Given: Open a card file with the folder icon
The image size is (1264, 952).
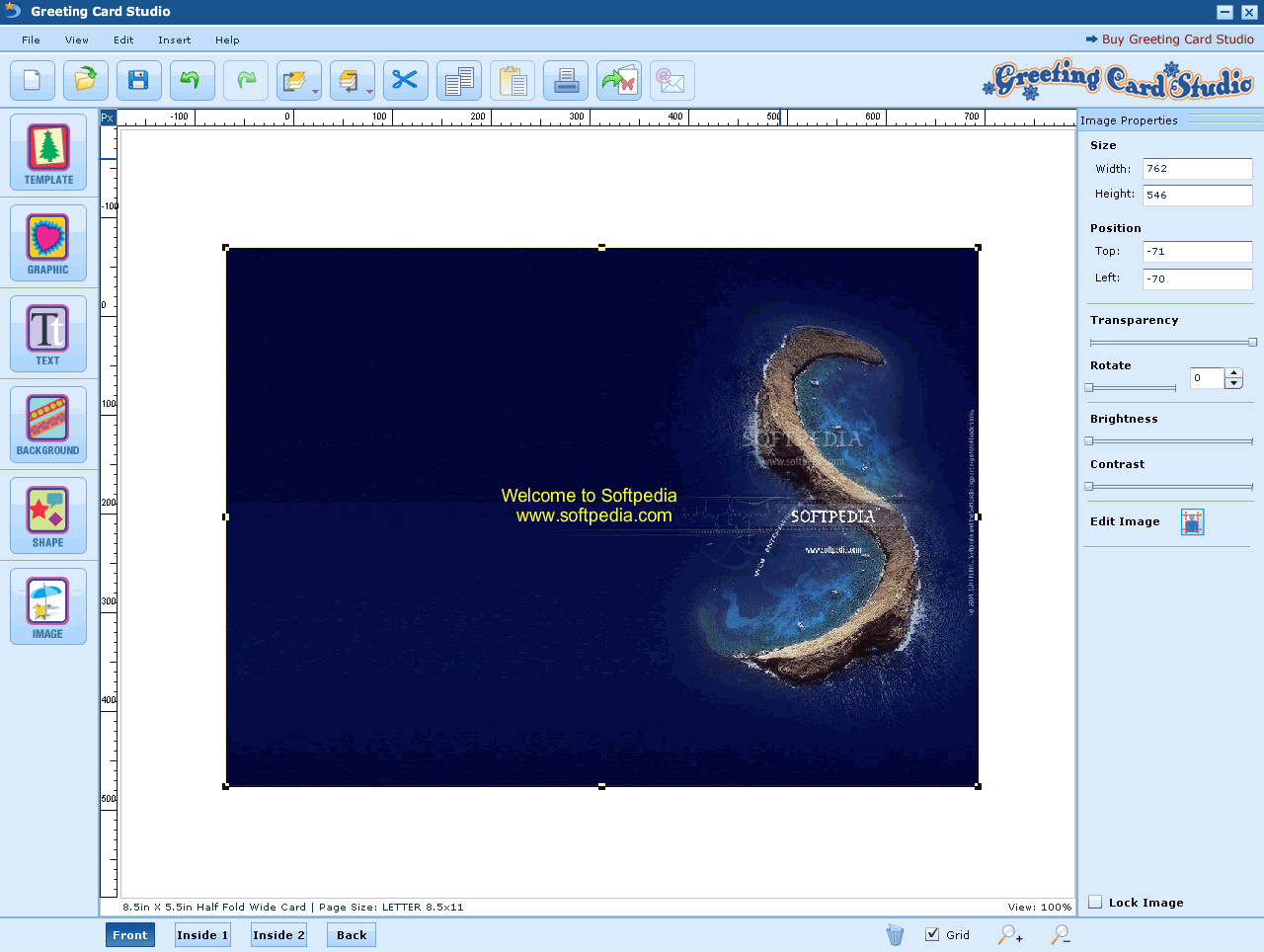Looking at the screenshot, I should tap(86, 80).
